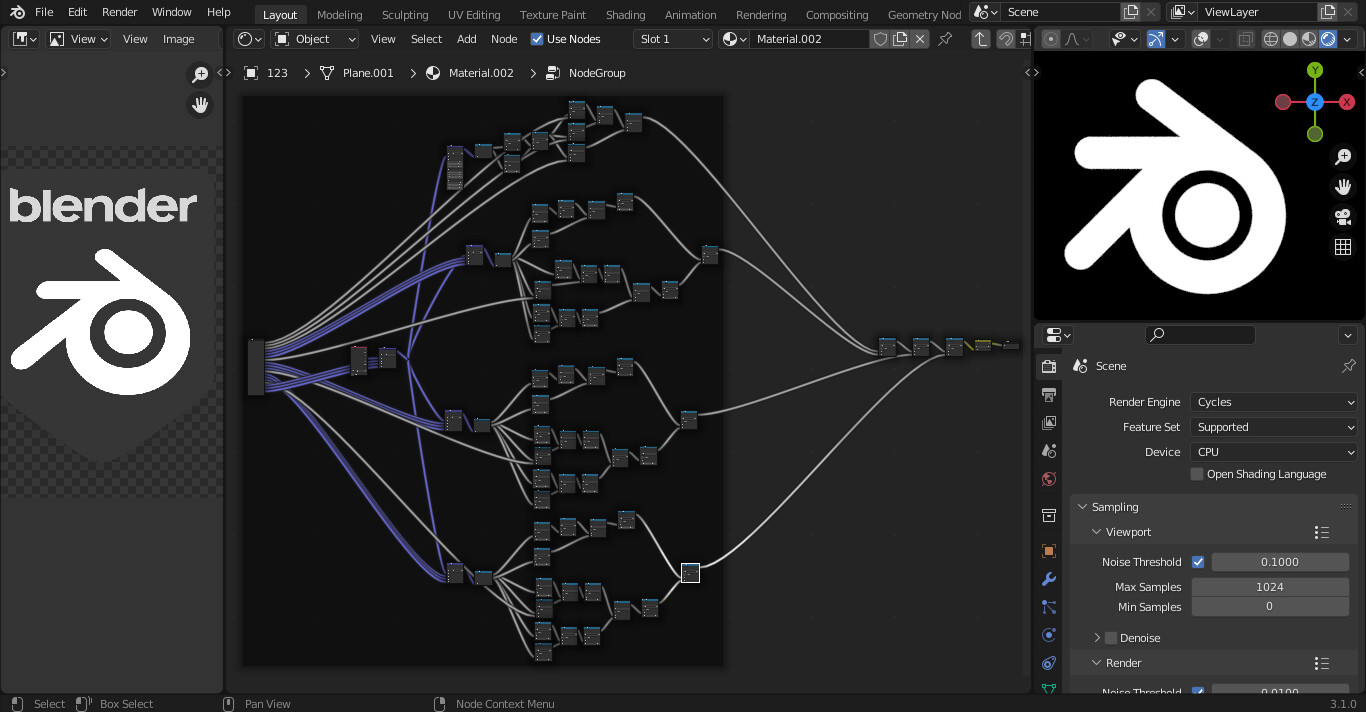Click the blue Z axis gizmo ball
Image resolution: width=1366 pixels, height=712 pixels.
[x=1315, y=102]
